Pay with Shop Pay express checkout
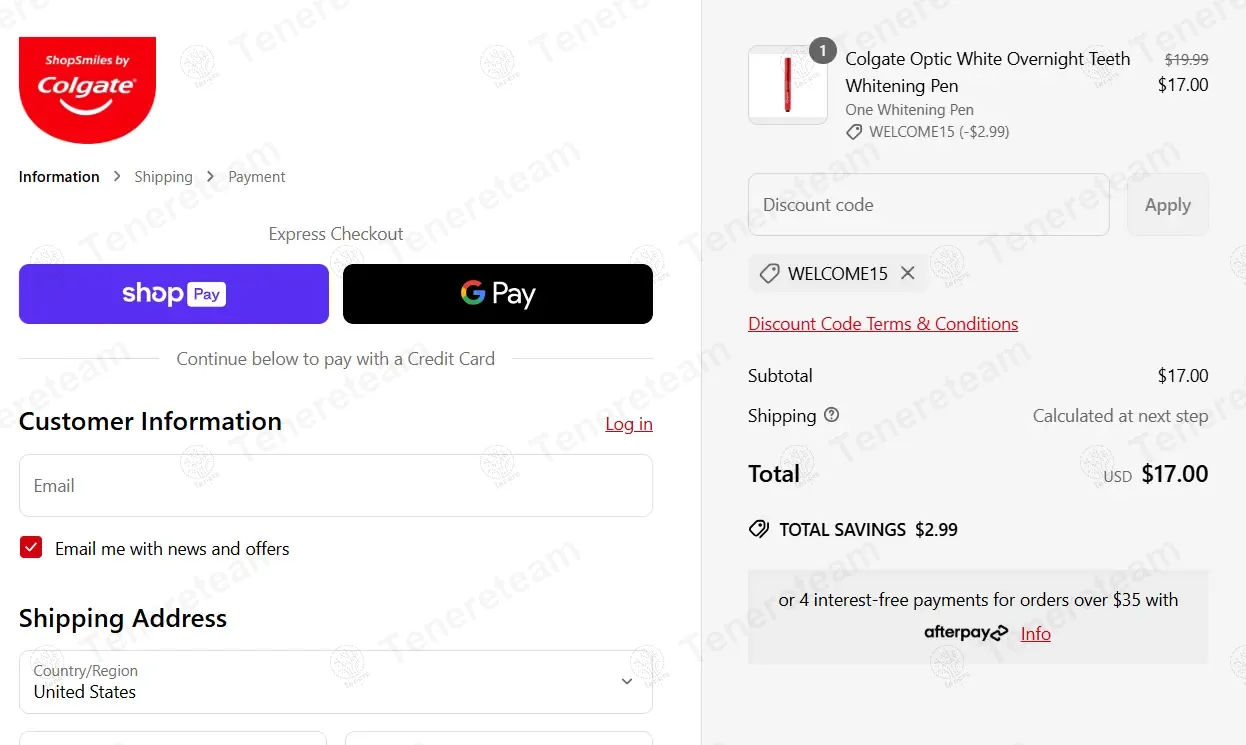1246x745 pixels. 174,294
